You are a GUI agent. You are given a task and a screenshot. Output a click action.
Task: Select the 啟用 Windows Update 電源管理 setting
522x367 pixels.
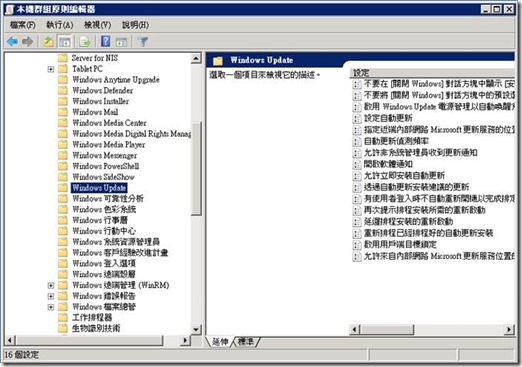439,107
